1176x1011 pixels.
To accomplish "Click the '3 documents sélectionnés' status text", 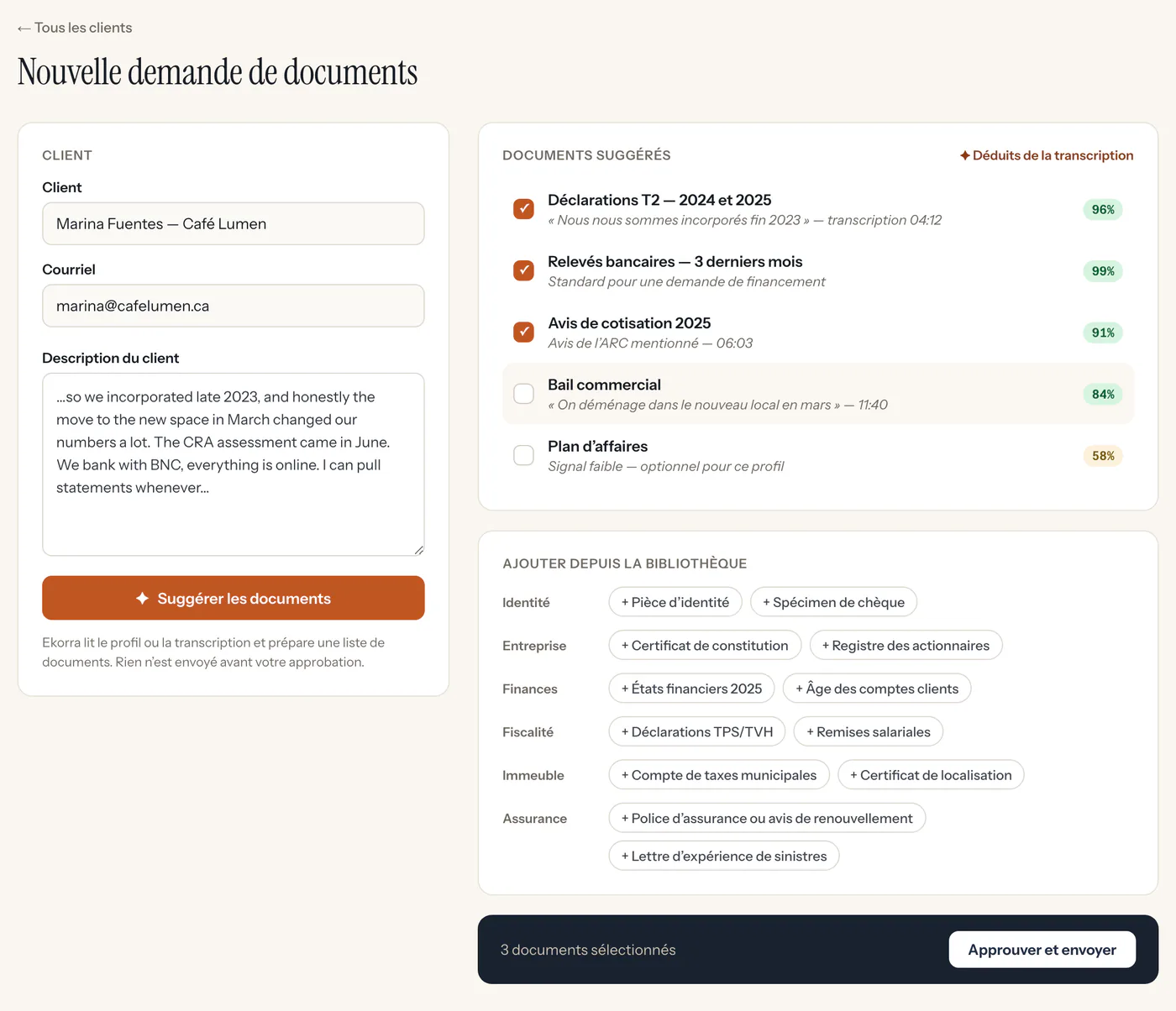I will pyautogui.click(x=588, y=950).
